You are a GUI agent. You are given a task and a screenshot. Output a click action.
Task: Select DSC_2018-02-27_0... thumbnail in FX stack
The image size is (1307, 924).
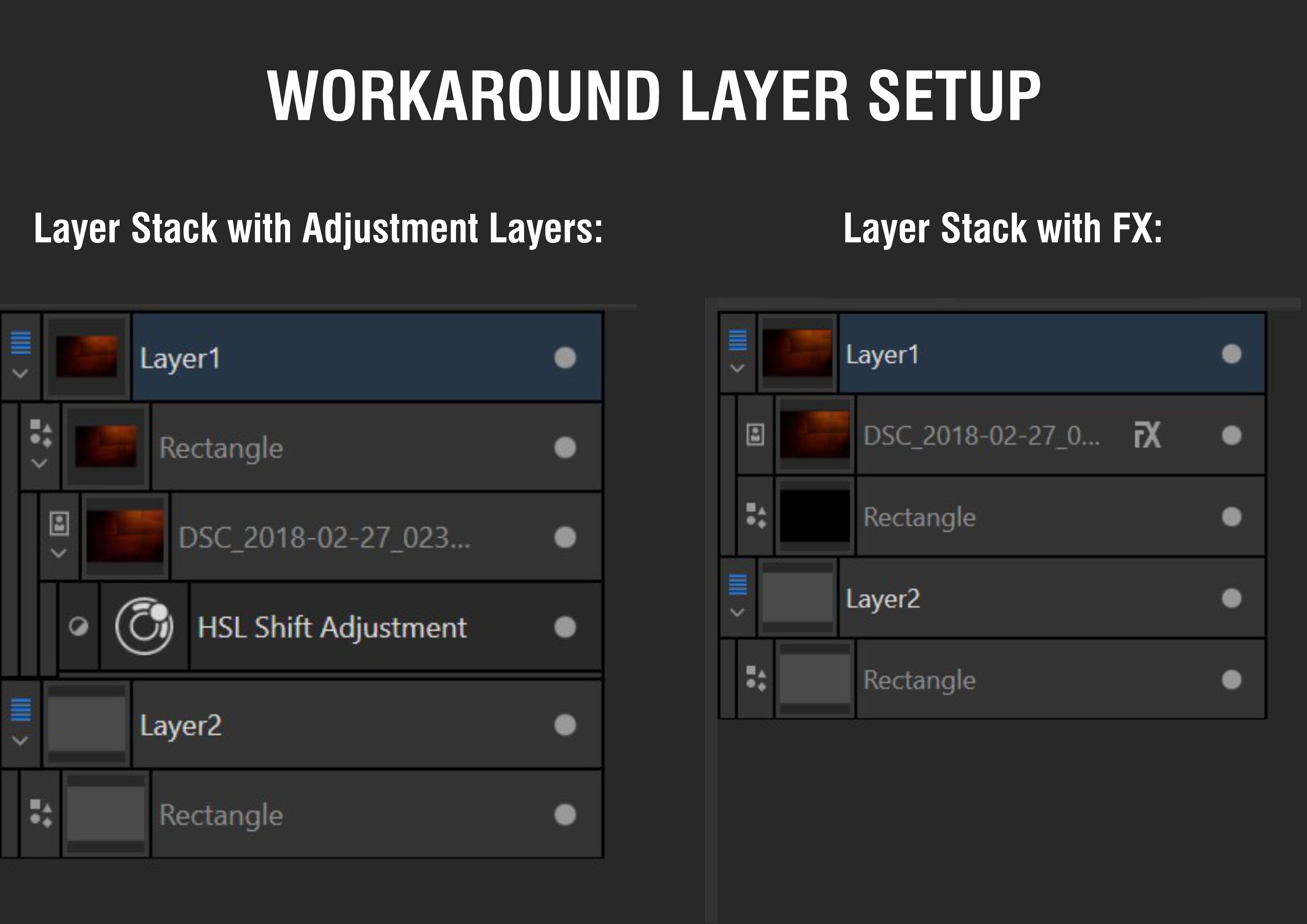point(815,435)
